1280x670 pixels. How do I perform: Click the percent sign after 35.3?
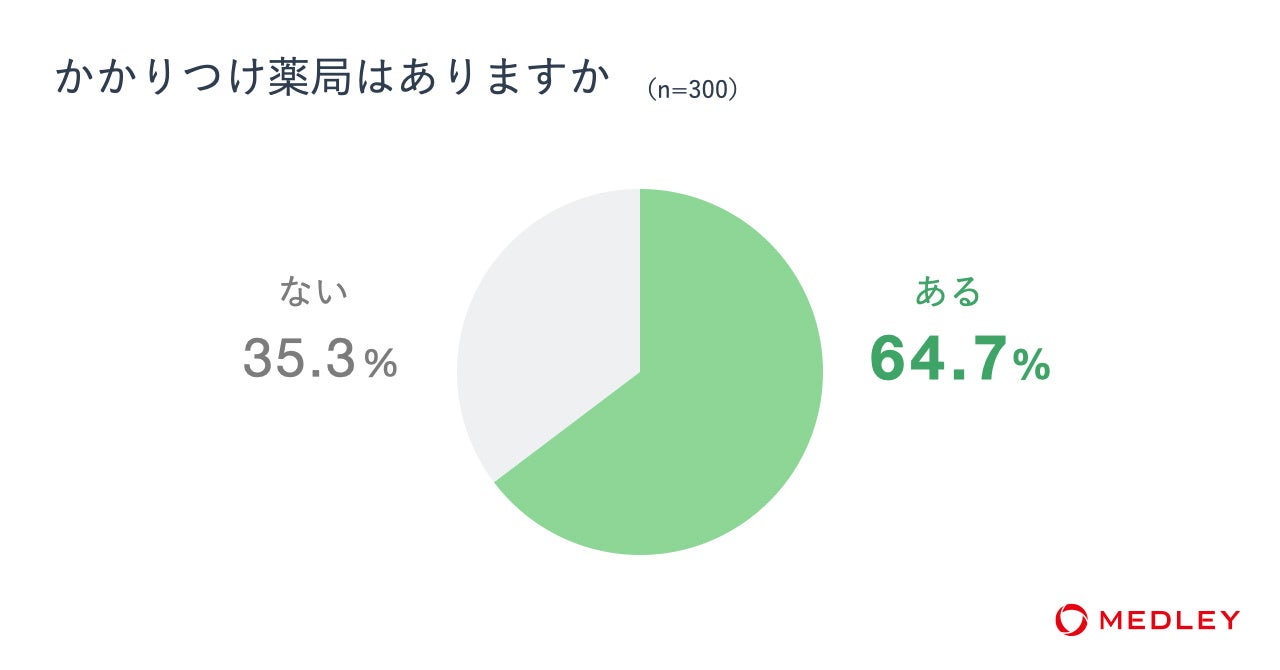[381, 363]
